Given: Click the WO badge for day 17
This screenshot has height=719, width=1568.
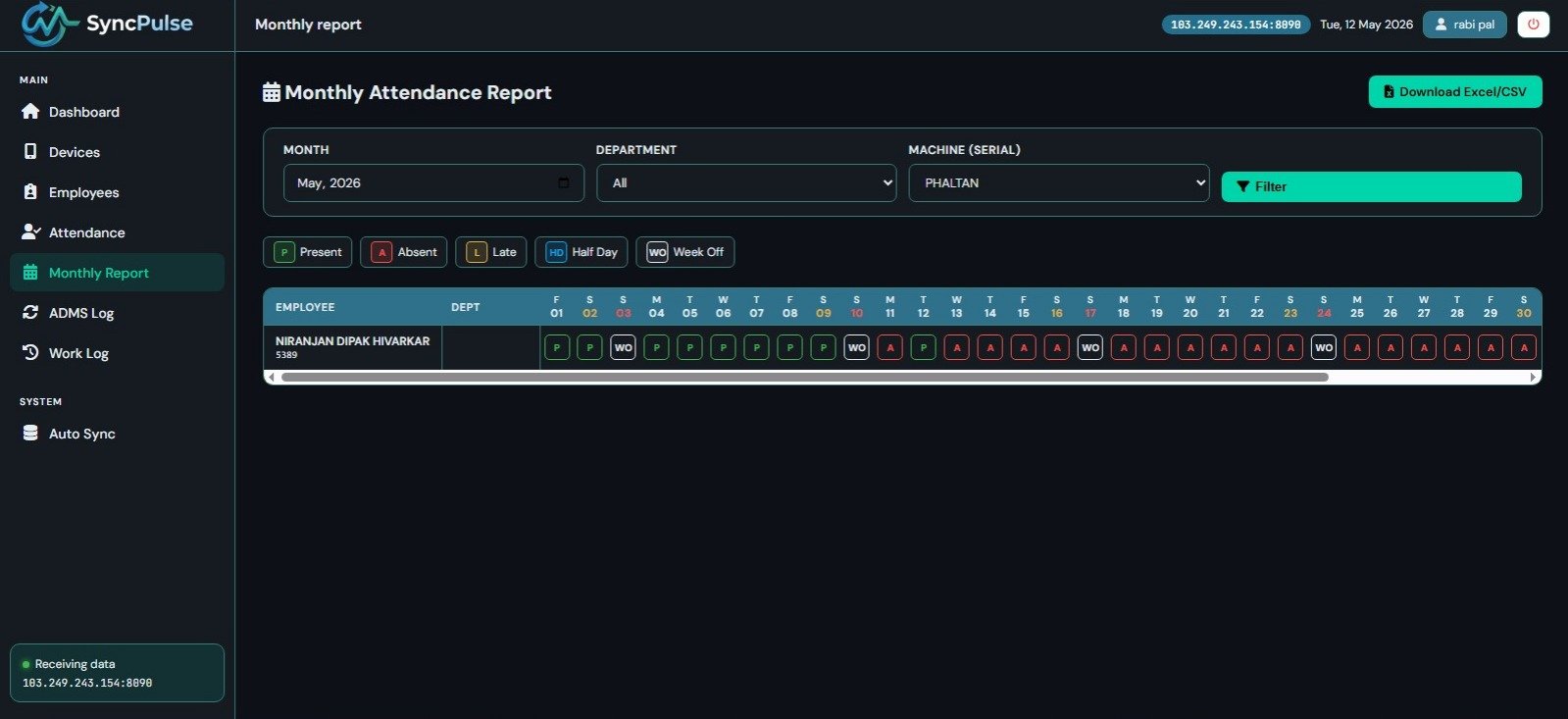Looking at the screenshot, I should point(1090,347).
